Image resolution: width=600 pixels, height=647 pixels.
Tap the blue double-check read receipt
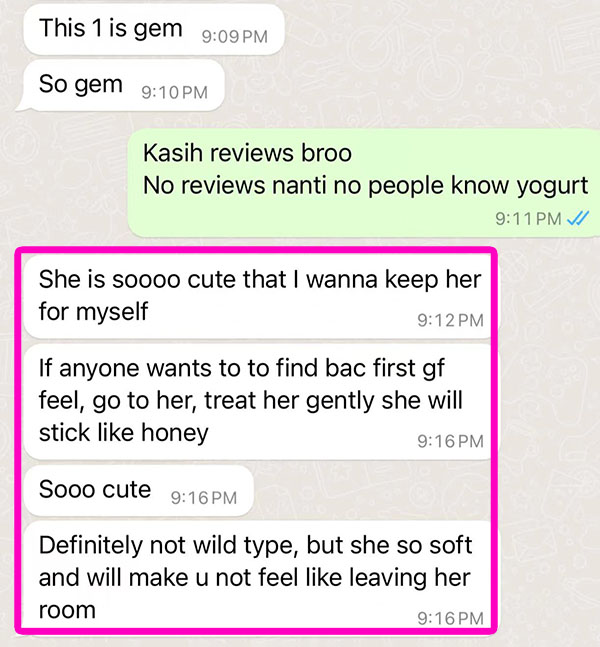click(578, 218)
